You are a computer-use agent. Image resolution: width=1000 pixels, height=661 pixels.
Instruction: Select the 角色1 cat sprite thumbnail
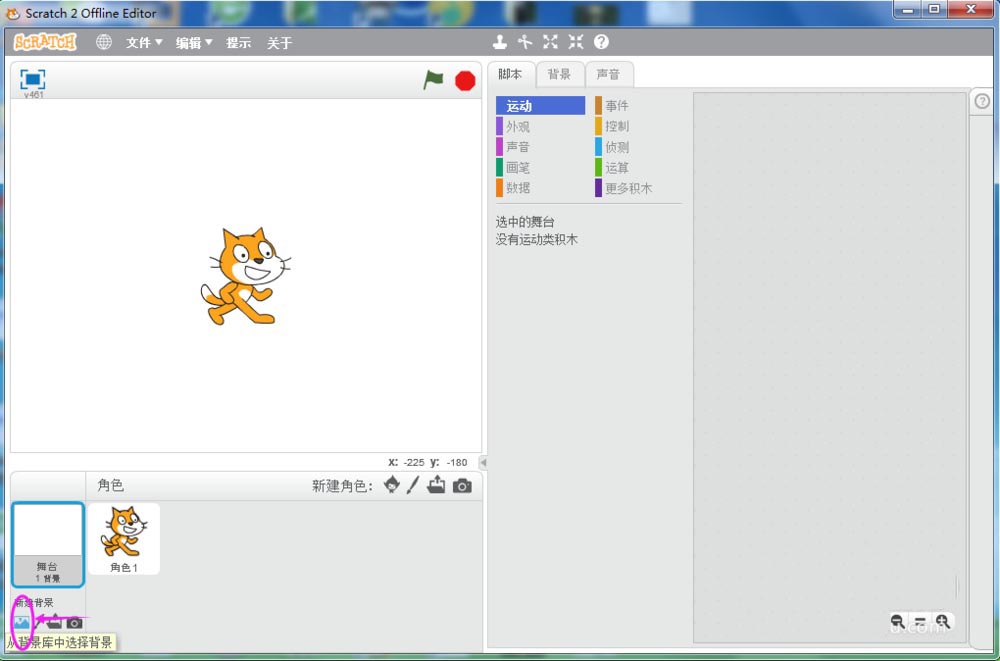click(x=124, y=538)
